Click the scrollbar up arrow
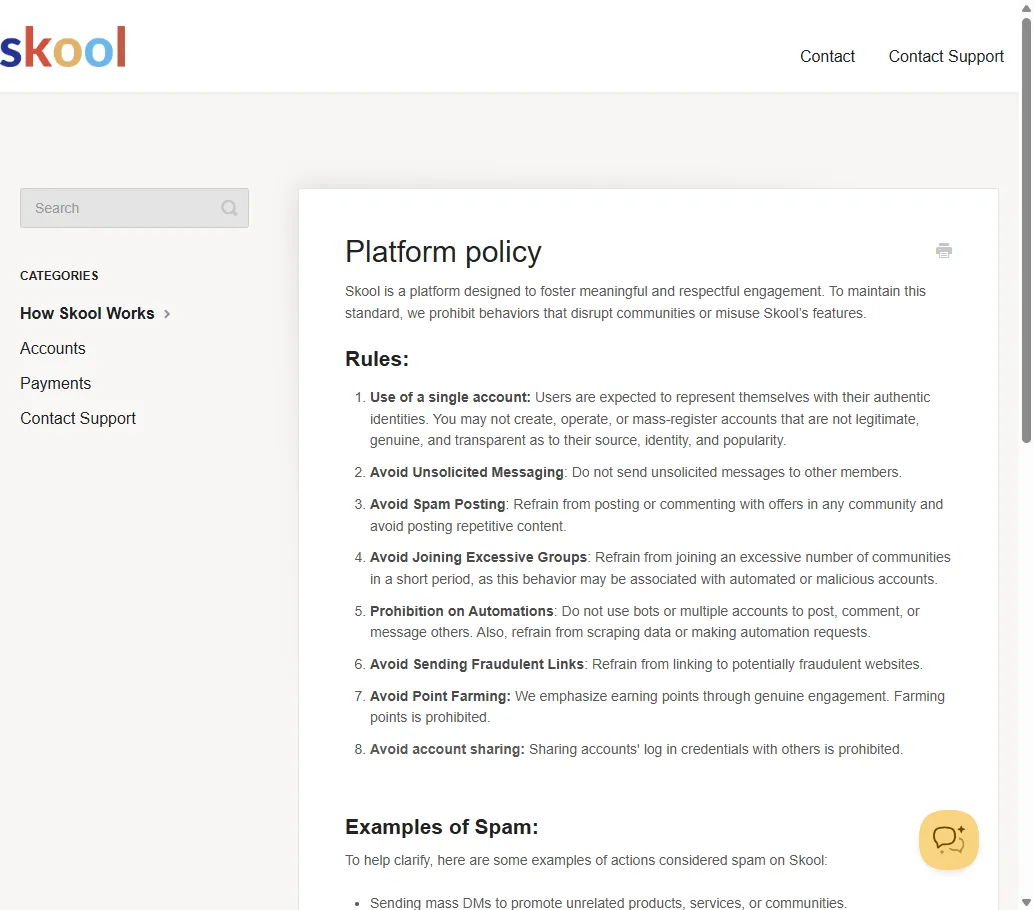This screenshot has width=1034, height=910. pos(1027,6)
